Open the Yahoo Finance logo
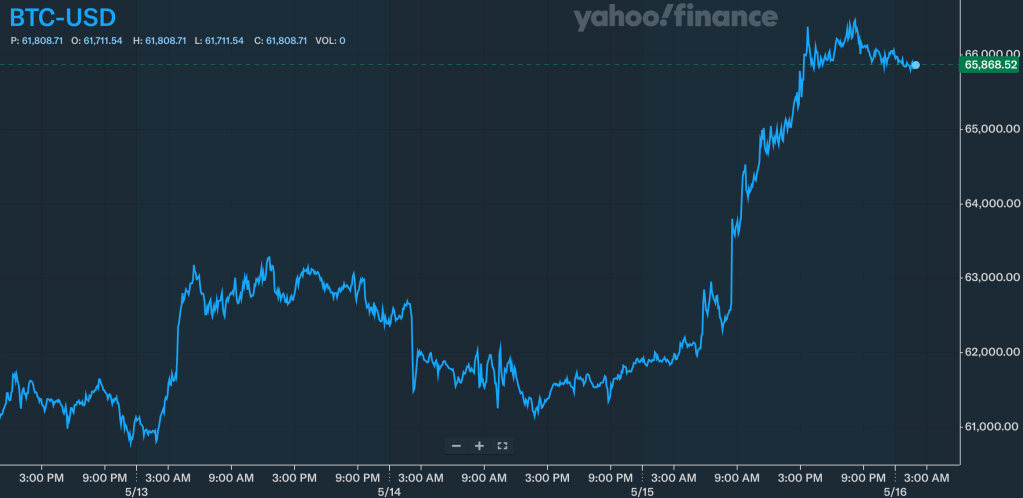This screenshot has width=1023, height=498. pyautogui.click(x=675, y=17)
